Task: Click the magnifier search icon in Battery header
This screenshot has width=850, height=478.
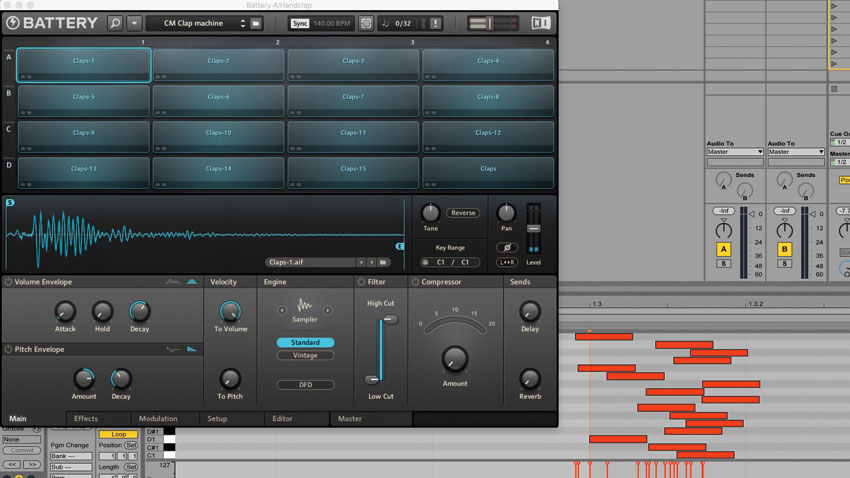Action: pyautogui.click(x=115, y=23)
